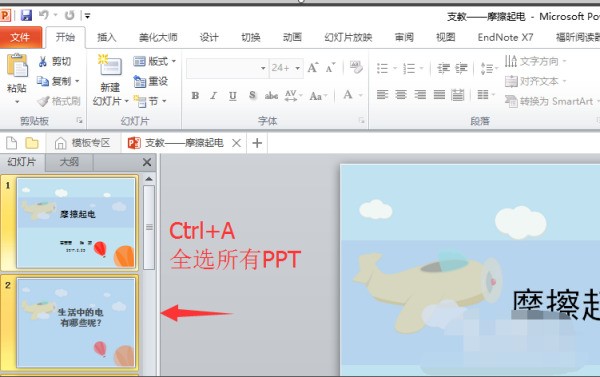Open the Customize Quick Access Toolbar dropdown

point(87,16)
